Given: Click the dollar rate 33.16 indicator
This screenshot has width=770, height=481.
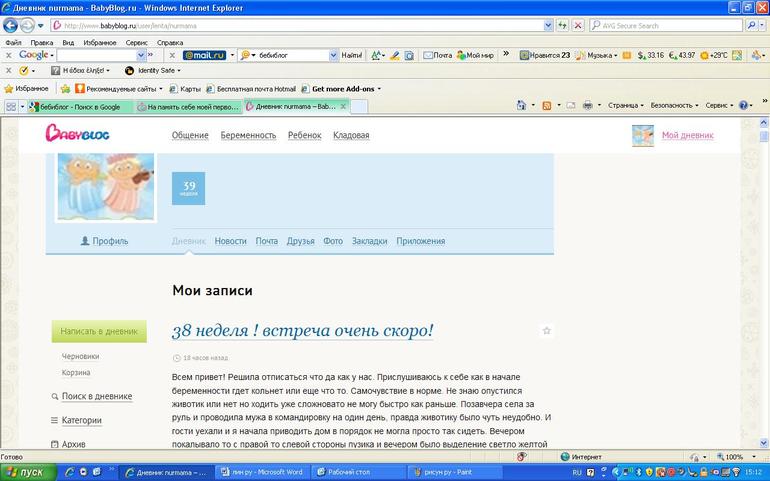Looking at the screenshot, I should click(x=651, y=56).
